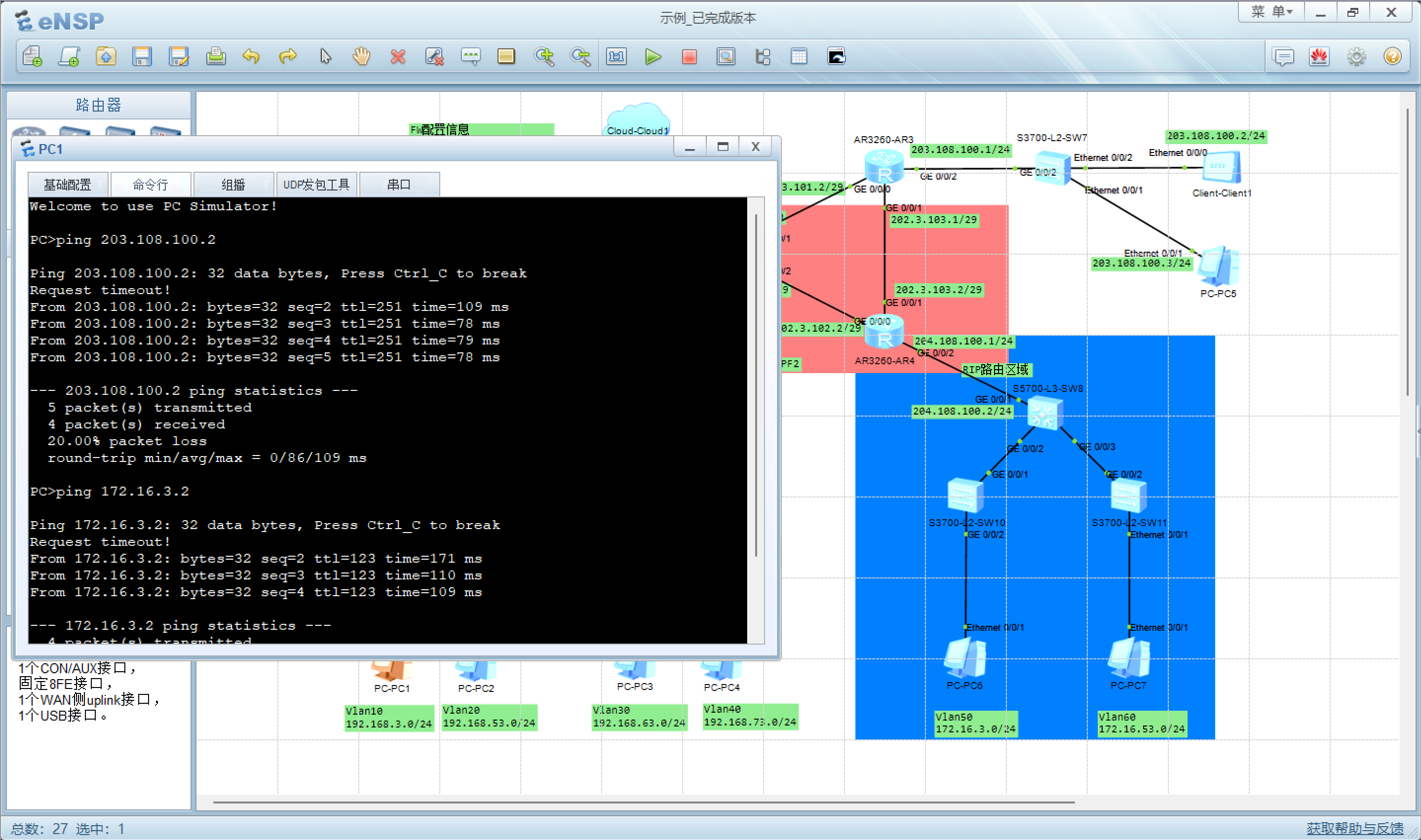Click the red X delete icon
The width and height of the screenshot is (1421, 840).
398,57
